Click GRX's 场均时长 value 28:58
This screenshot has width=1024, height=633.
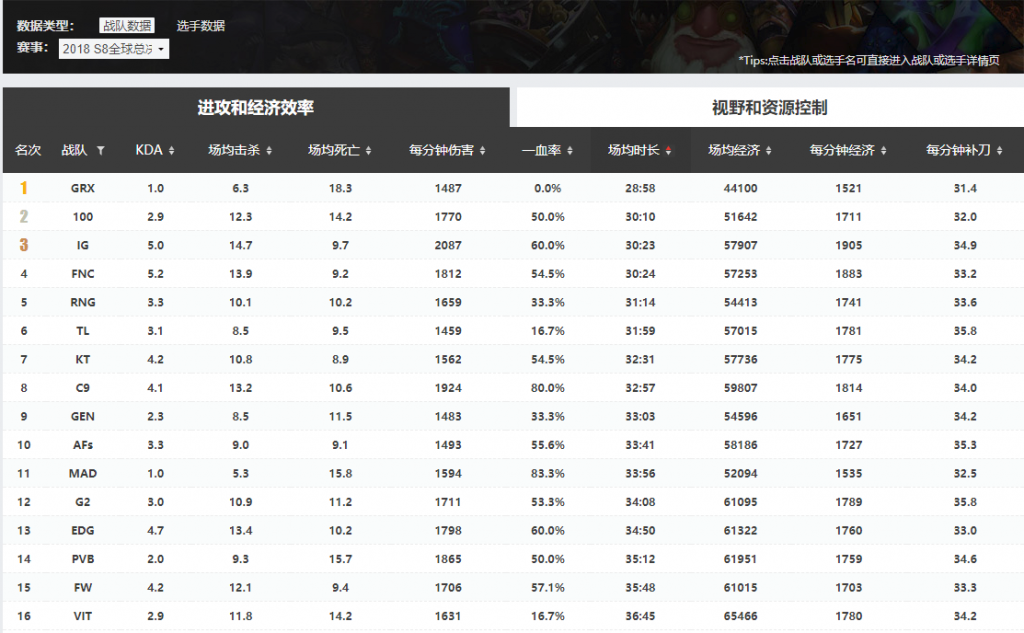click(640, 188)
